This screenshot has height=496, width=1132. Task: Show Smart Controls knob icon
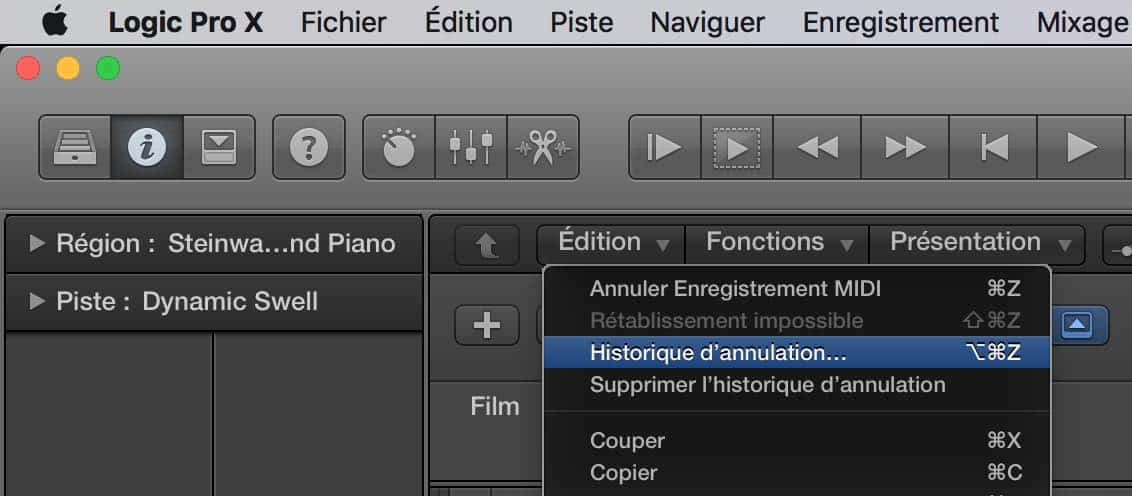click(x=399, y=147)
